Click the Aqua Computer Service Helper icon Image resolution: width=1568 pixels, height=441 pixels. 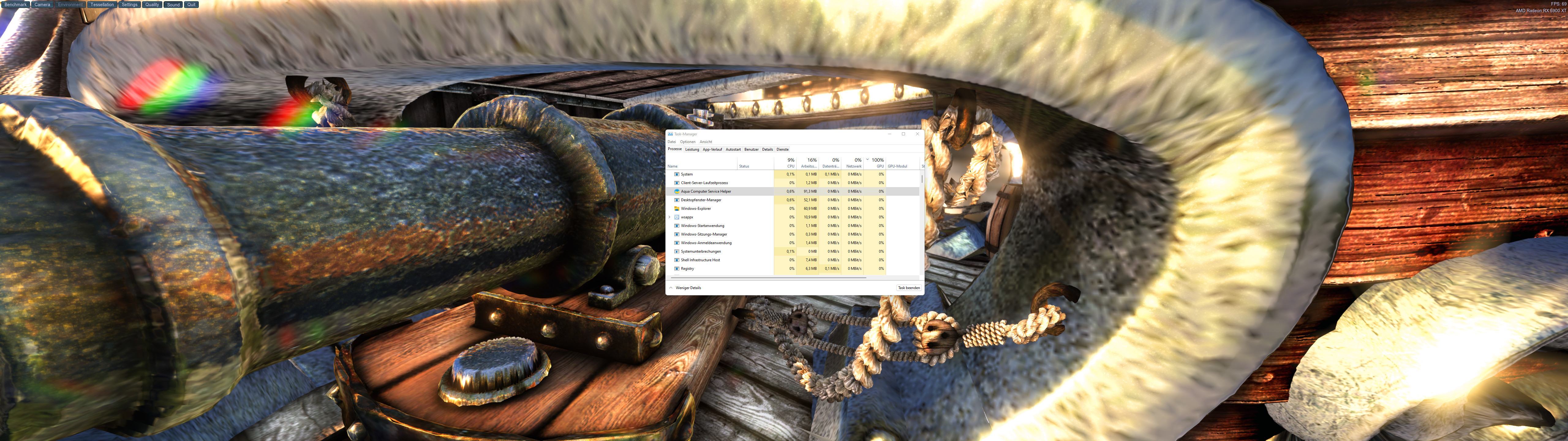[676, 191]
